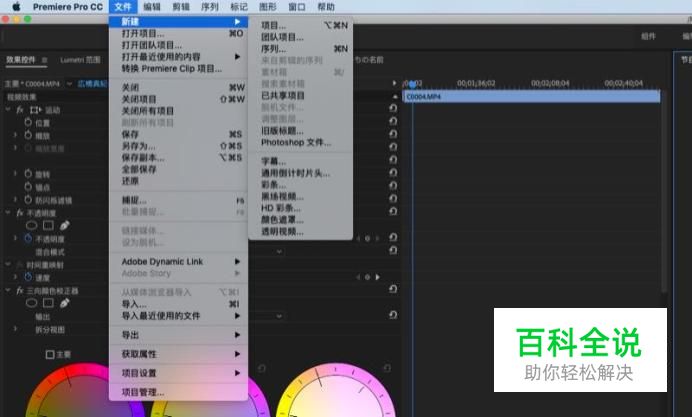Select pen mask tool under 不透明度 effect
Image resolution: width=692 pixels, height=417 pixels.
click(x=65, y=225)
